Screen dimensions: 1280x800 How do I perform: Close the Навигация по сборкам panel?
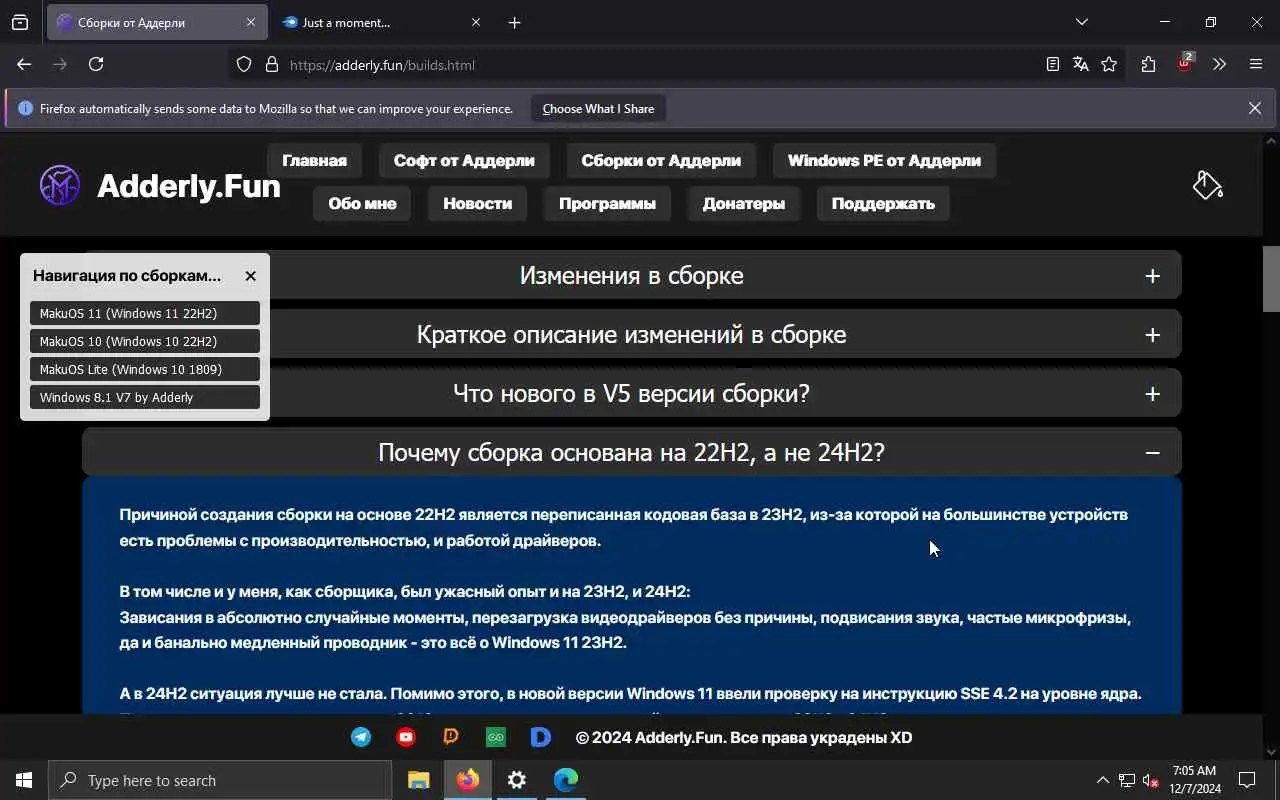click(x=250, y=276)
